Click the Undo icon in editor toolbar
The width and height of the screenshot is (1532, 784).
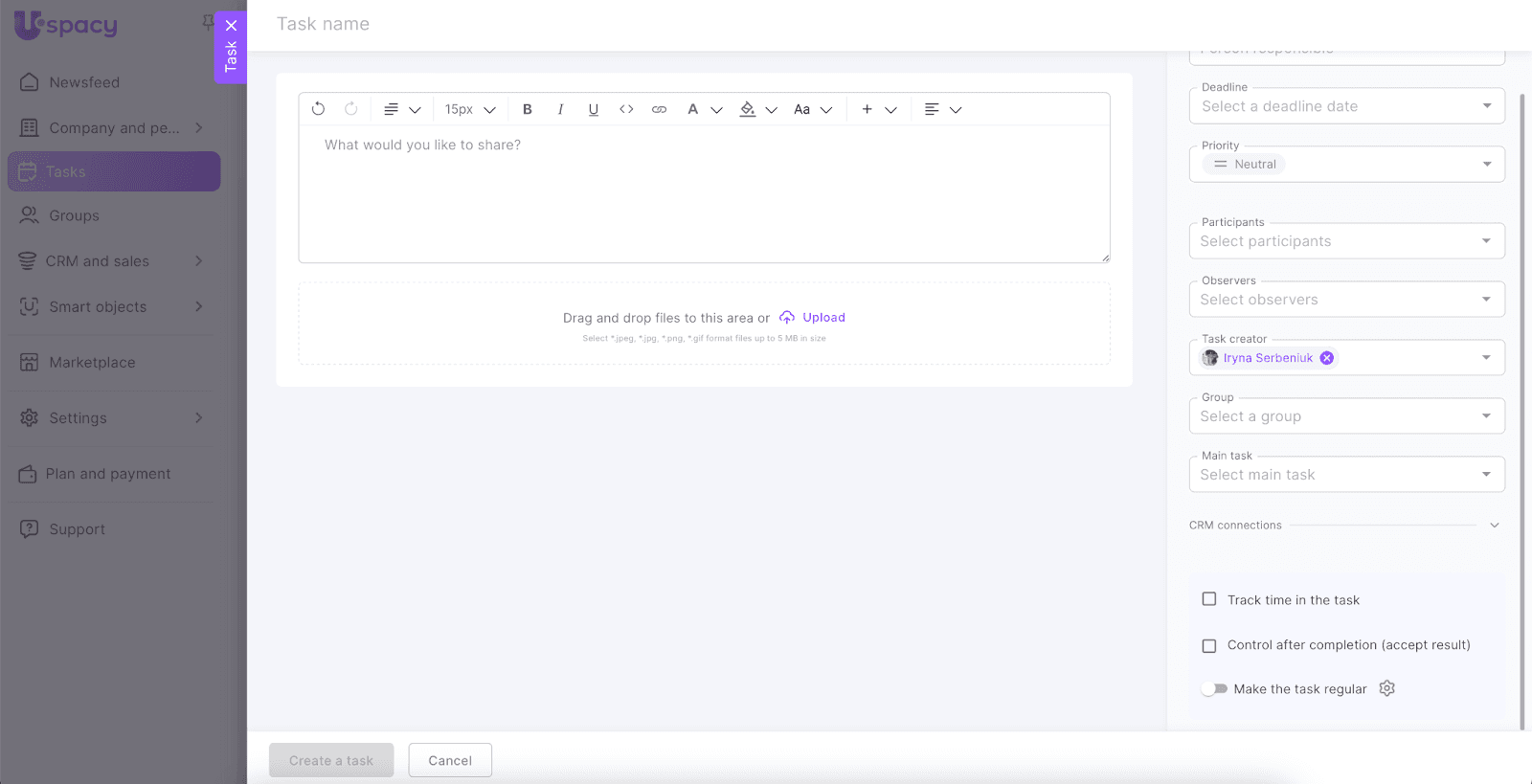tap(318, 109)
